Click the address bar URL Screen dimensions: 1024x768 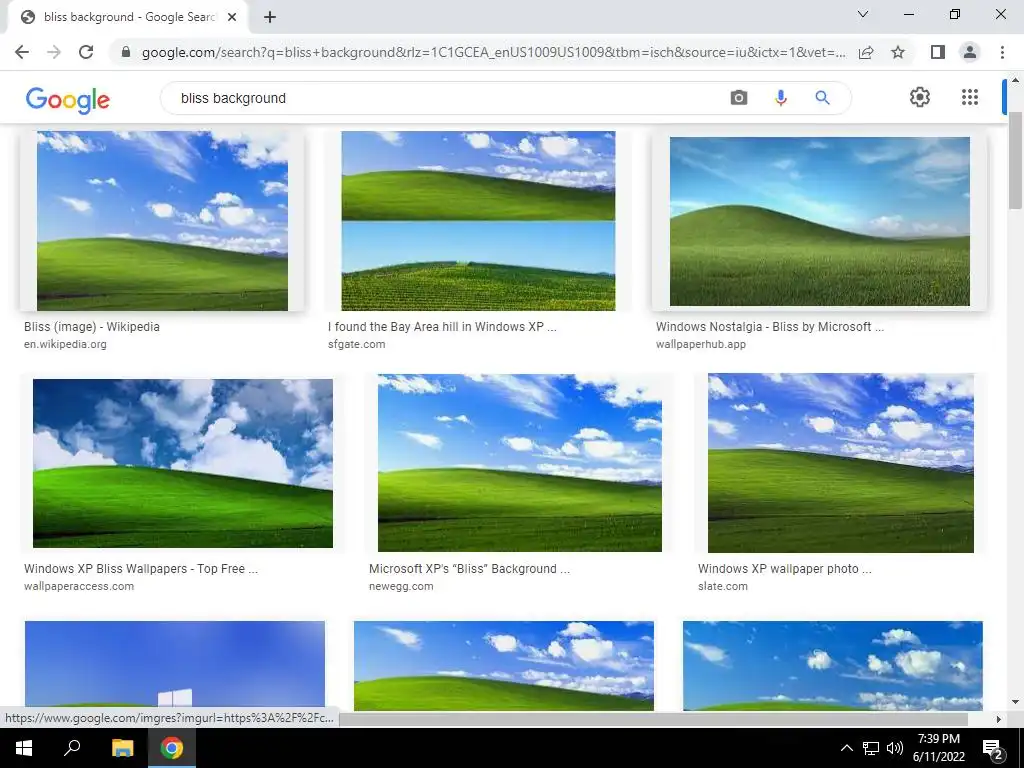(x=493, y=52)
